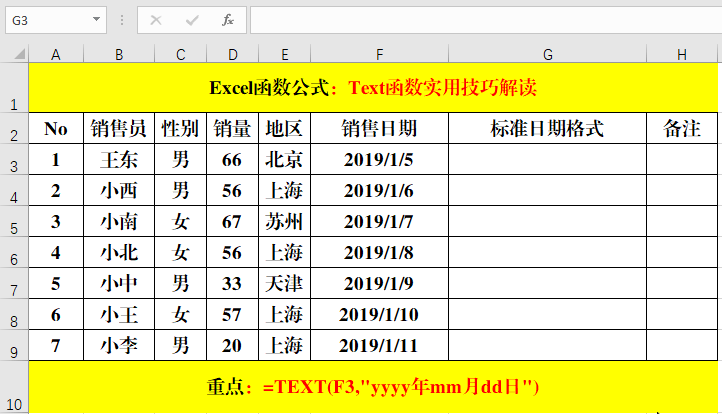Select column B header

[x=119, y=54]
